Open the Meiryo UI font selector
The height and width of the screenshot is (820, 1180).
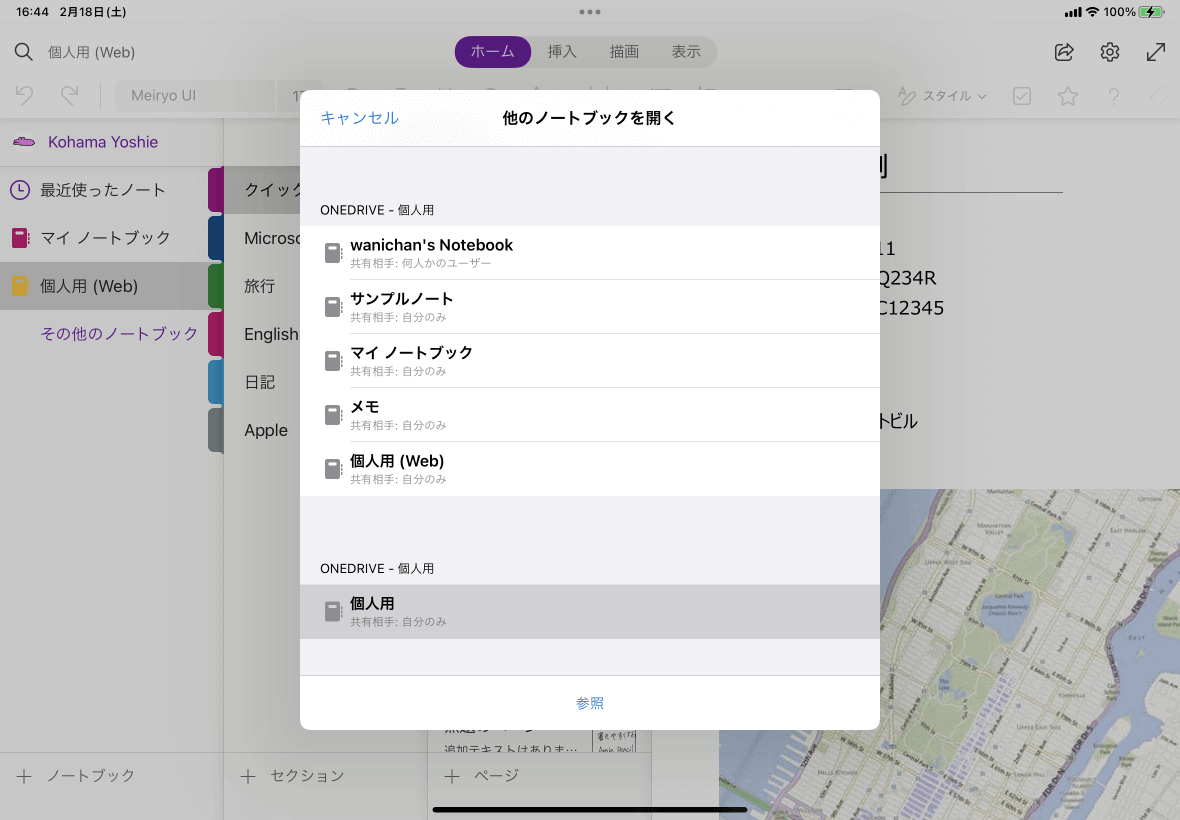194,96
